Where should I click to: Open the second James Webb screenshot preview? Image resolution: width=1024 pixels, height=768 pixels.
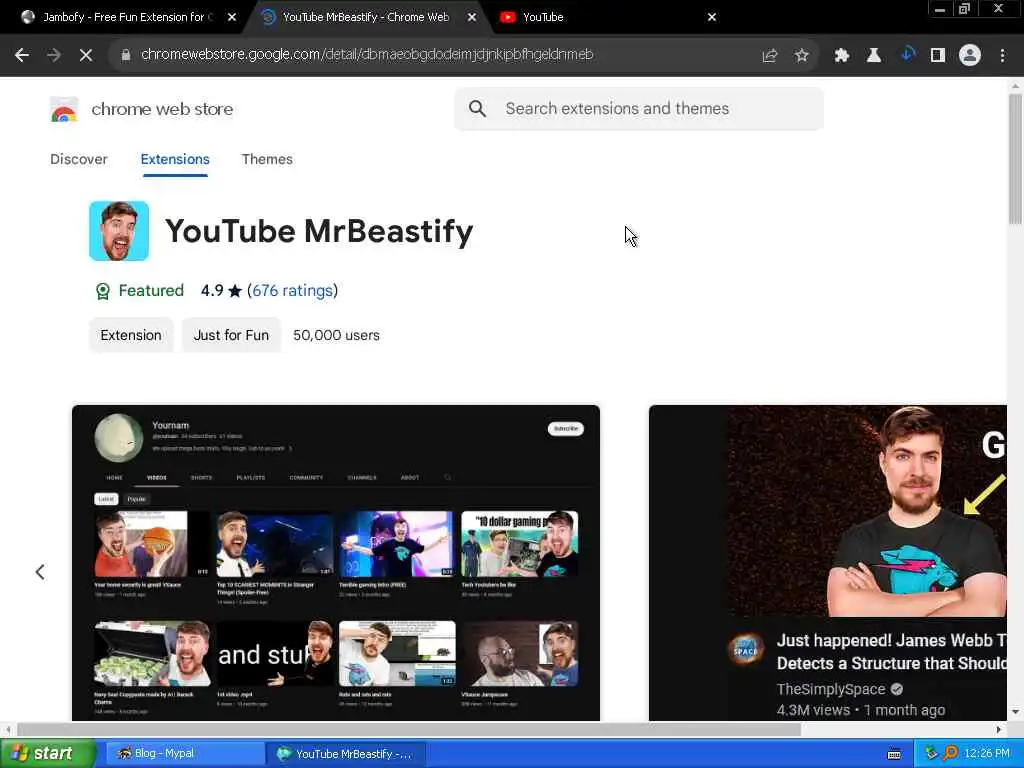point(828,563)
